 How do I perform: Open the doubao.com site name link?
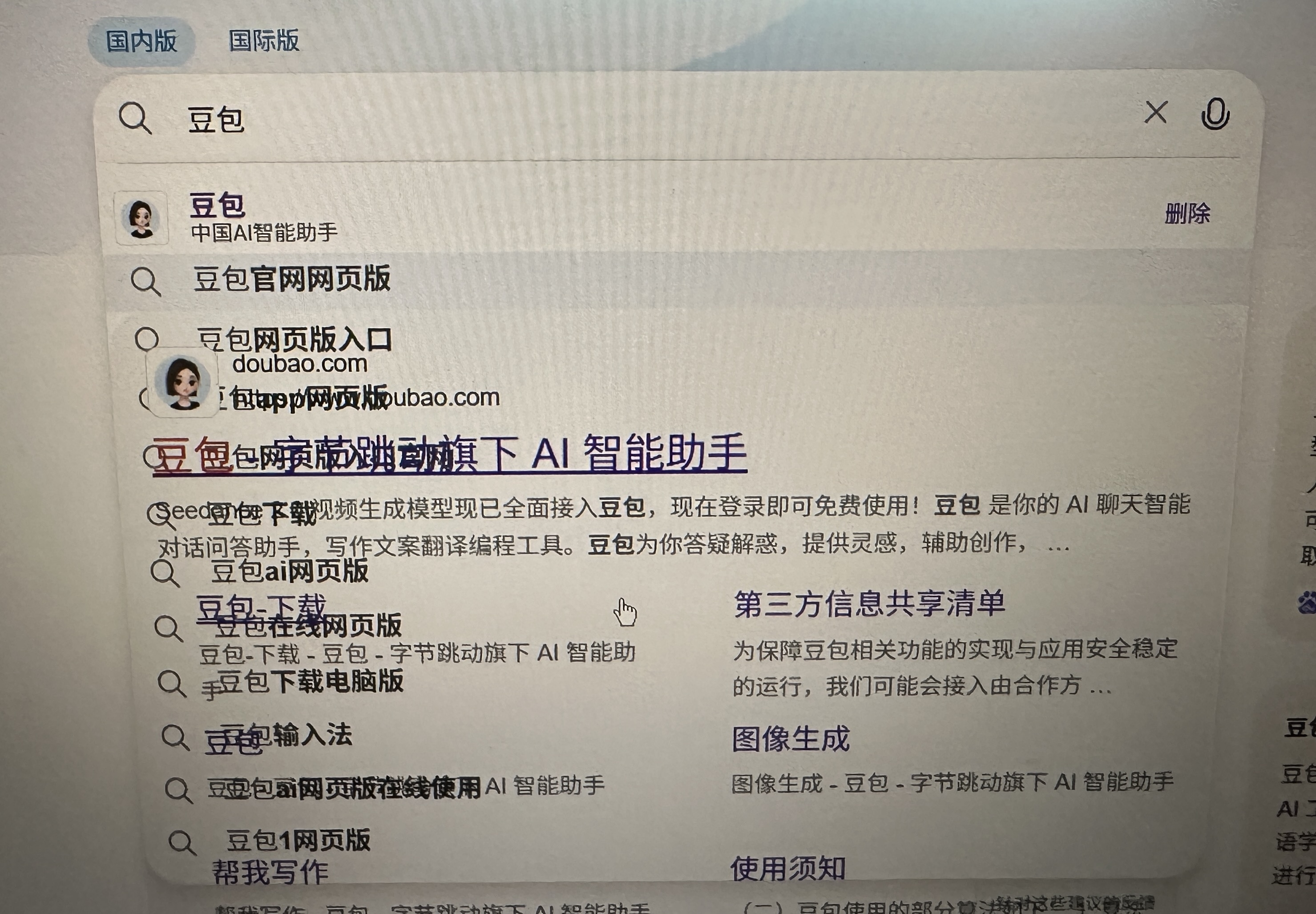point(300,364)
